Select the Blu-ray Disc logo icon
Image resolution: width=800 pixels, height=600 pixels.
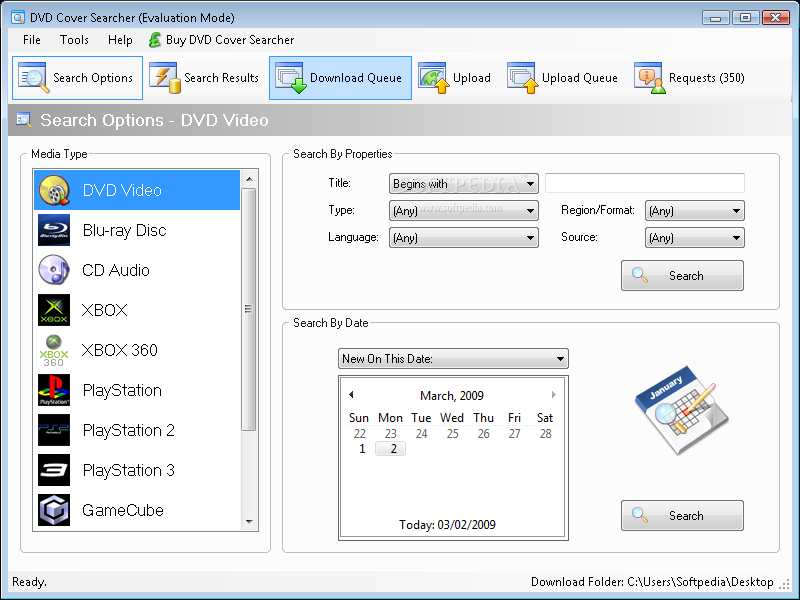click(x=54, y=230)
